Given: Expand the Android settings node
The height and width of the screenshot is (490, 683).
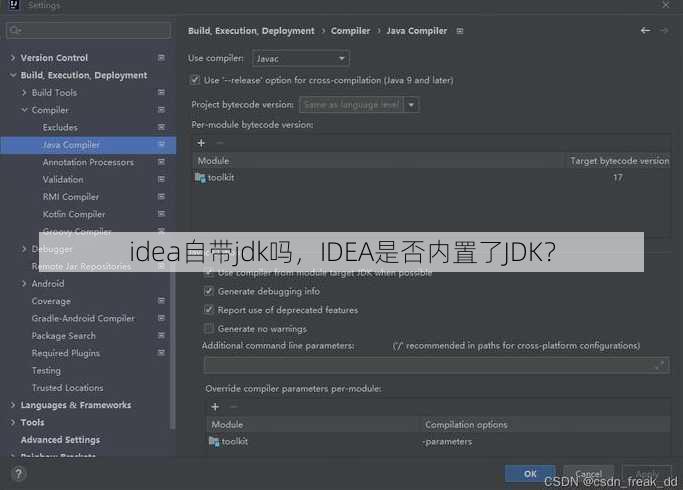Looking at the screenshot, I should [24, 284].
